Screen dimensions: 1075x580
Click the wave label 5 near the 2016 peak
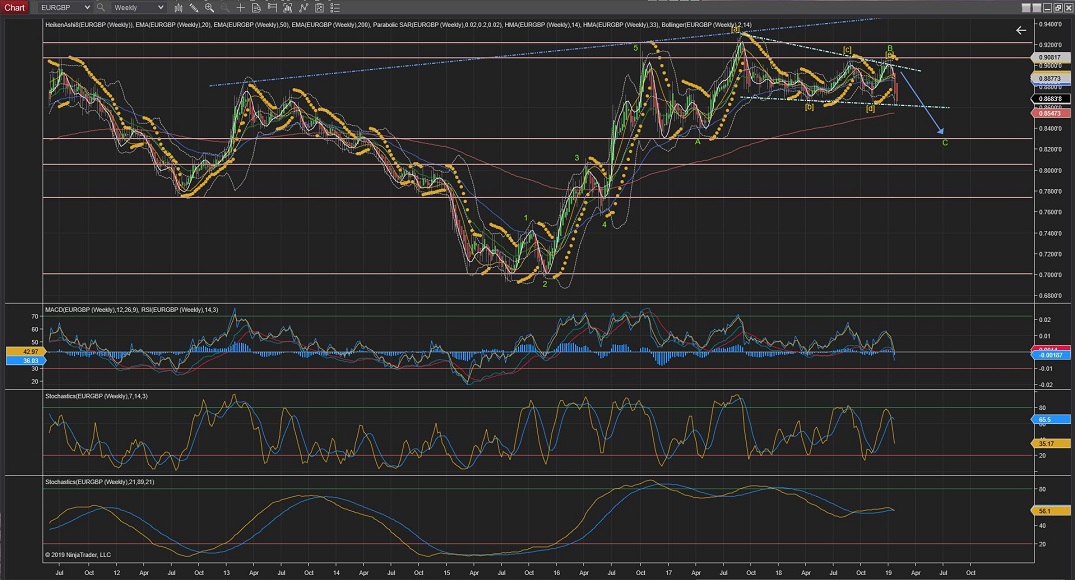pos(636,48)
